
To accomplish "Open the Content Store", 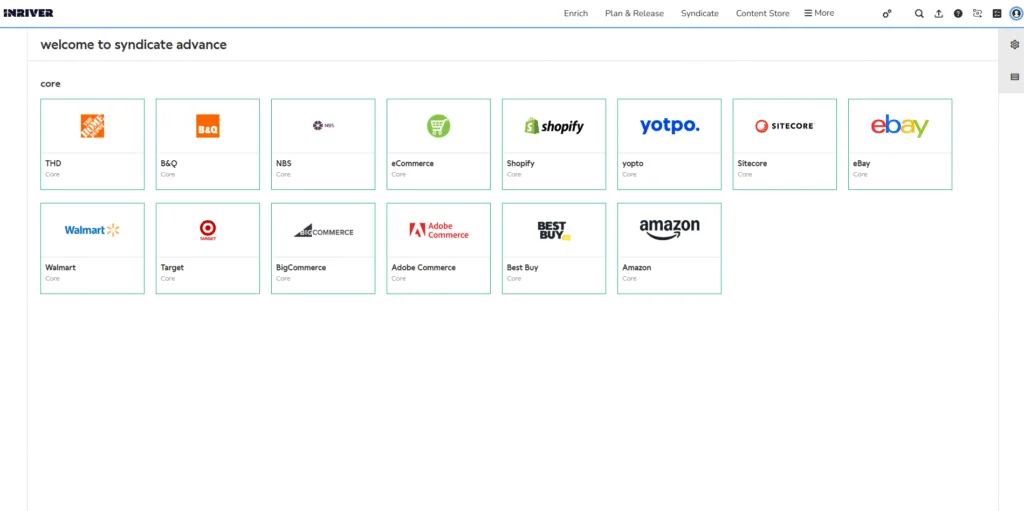I will pos(762,14).
